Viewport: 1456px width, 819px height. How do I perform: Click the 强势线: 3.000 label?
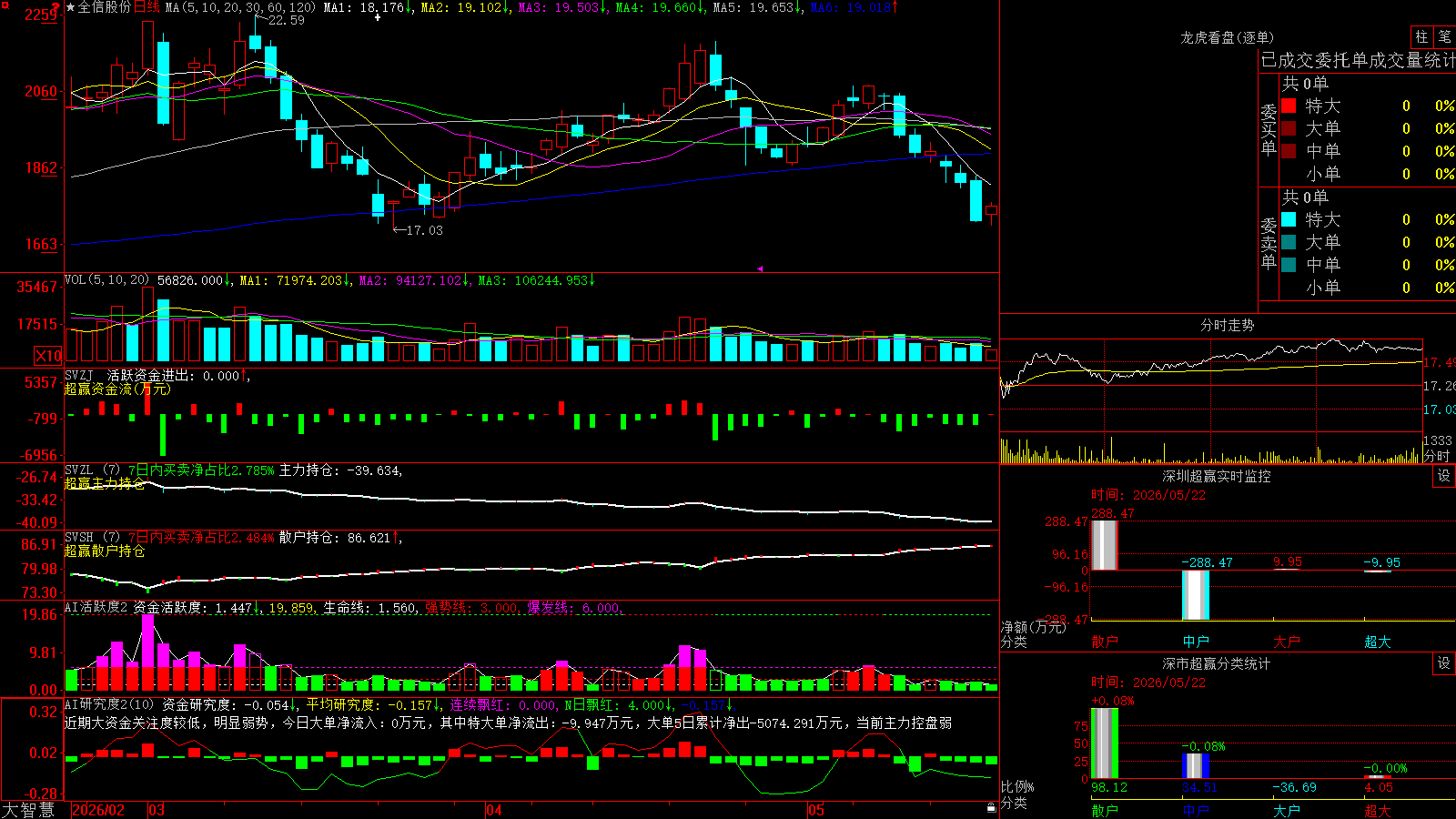pyautogui.click(x=472, y=607)
